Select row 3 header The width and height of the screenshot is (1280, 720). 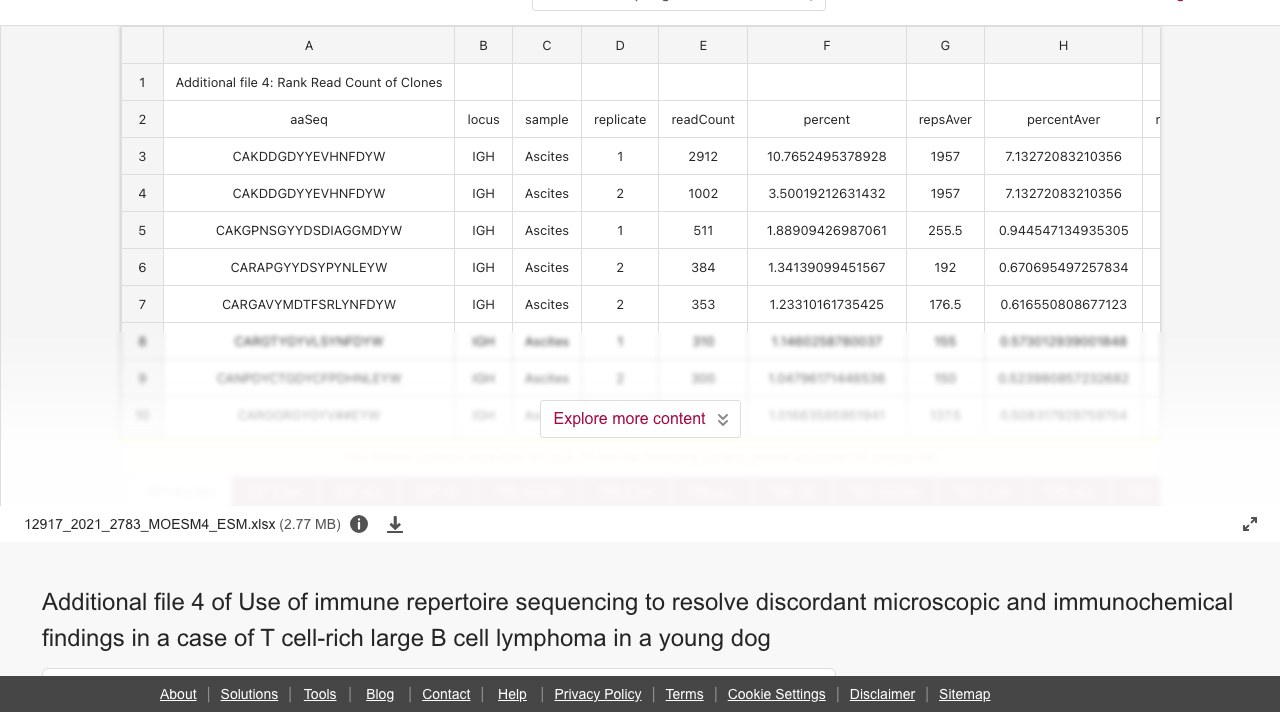pos(142,156)
